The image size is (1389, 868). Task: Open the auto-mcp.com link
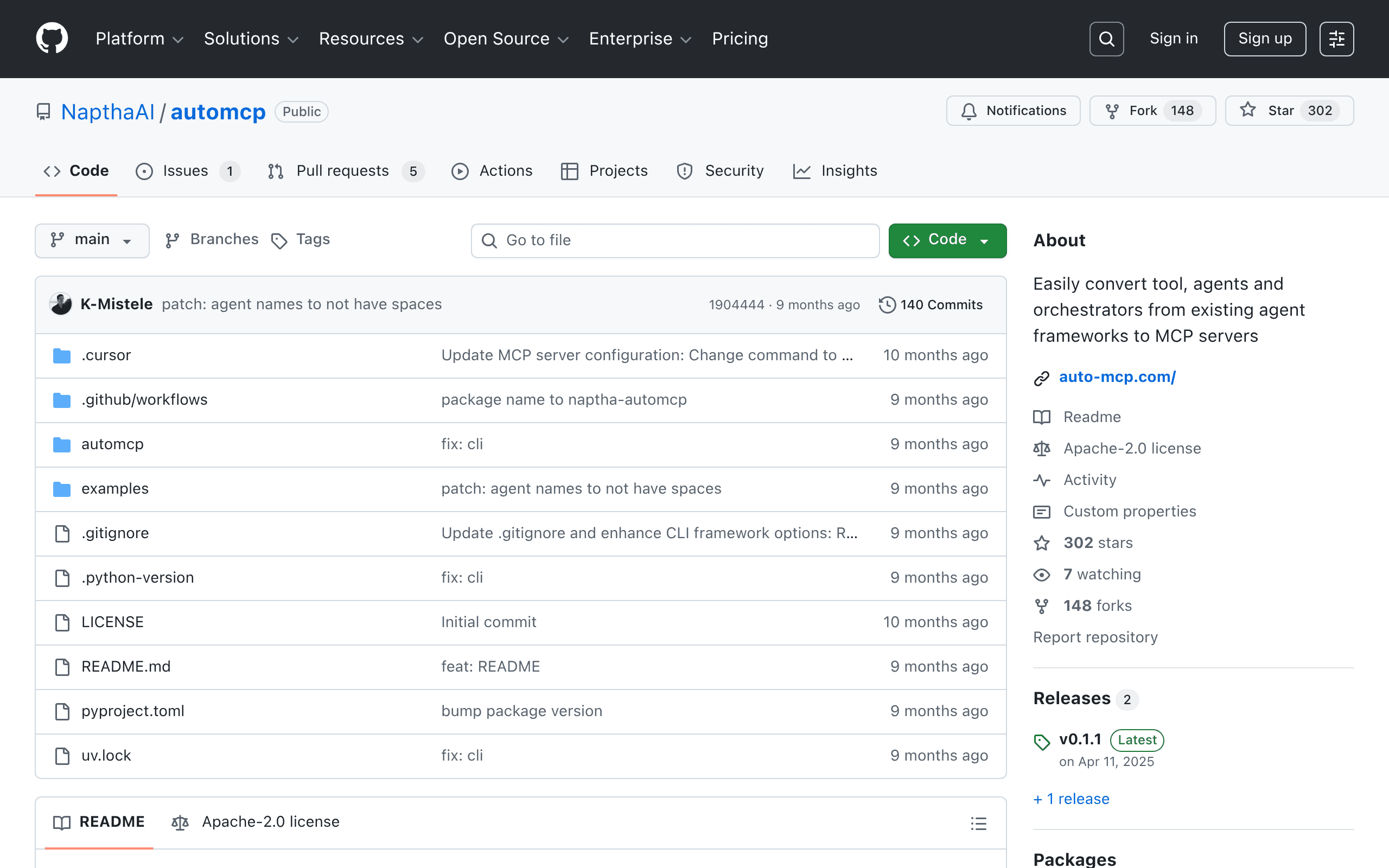pyautogui.click(x=1117, y=377)
